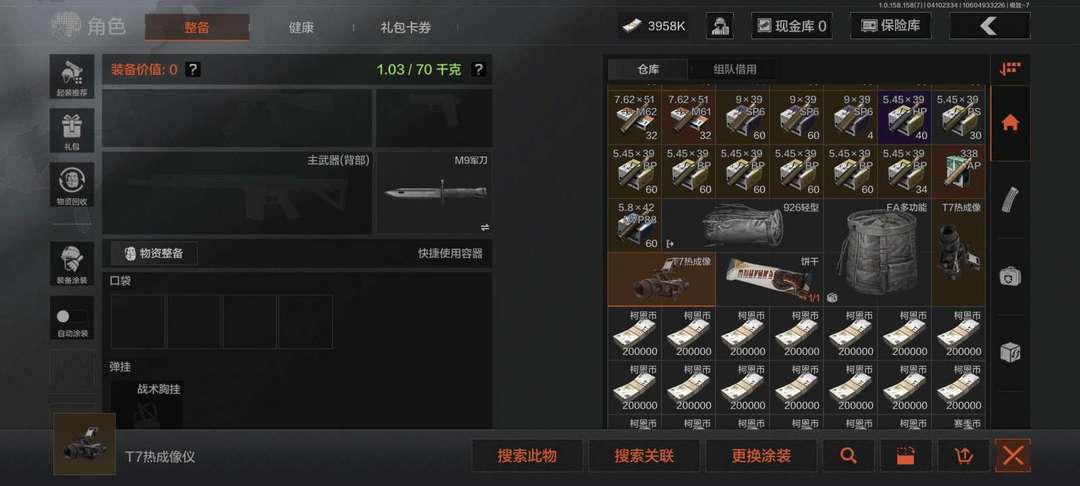The height and width of the screenshot is (486, 1080).
Task: Click the magnifier search icon button
Action: tap(848, 456)
